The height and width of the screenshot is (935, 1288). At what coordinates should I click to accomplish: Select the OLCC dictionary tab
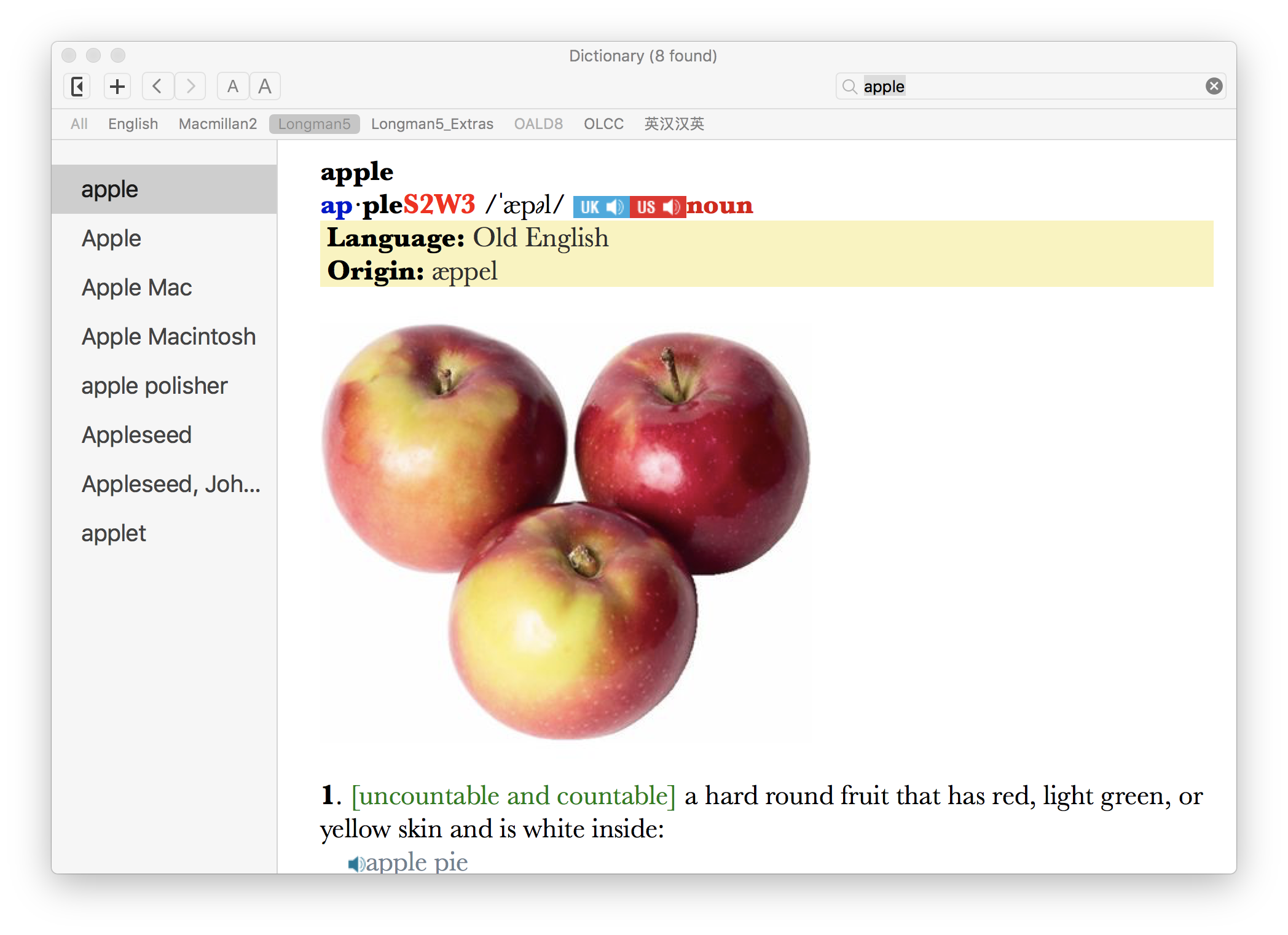[x=603, y=124]
